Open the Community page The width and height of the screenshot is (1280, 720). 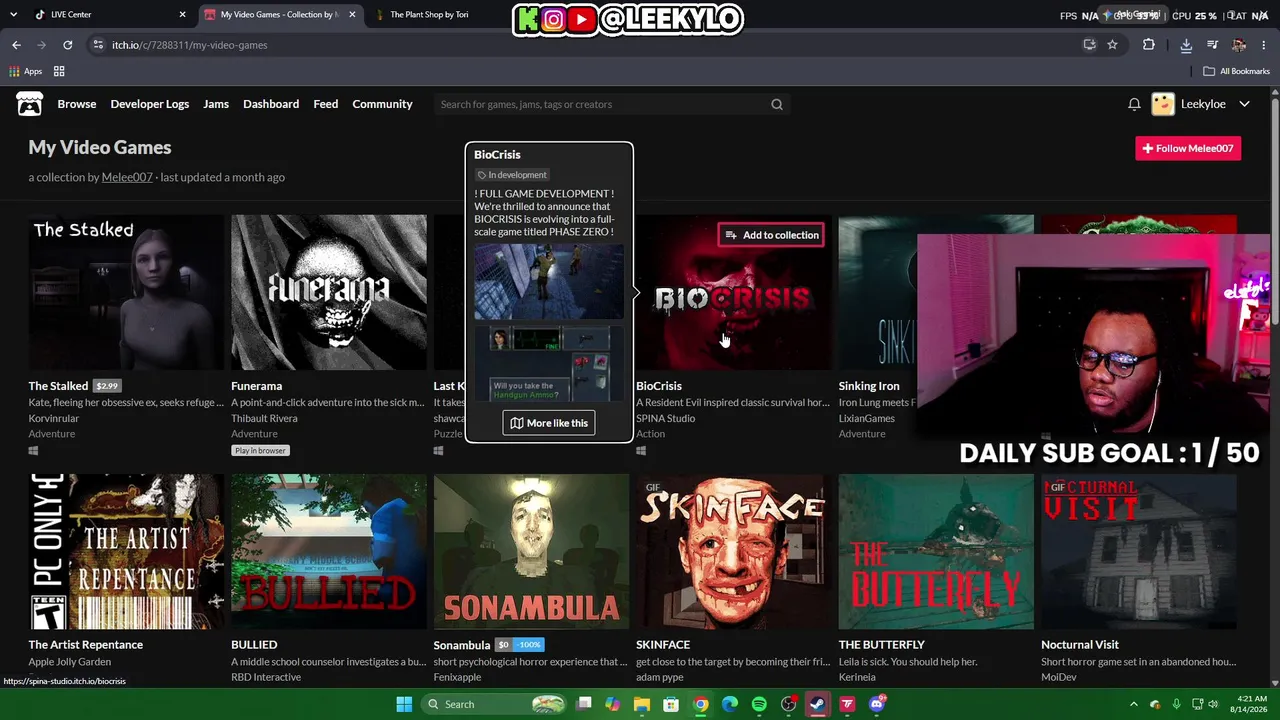382,104
